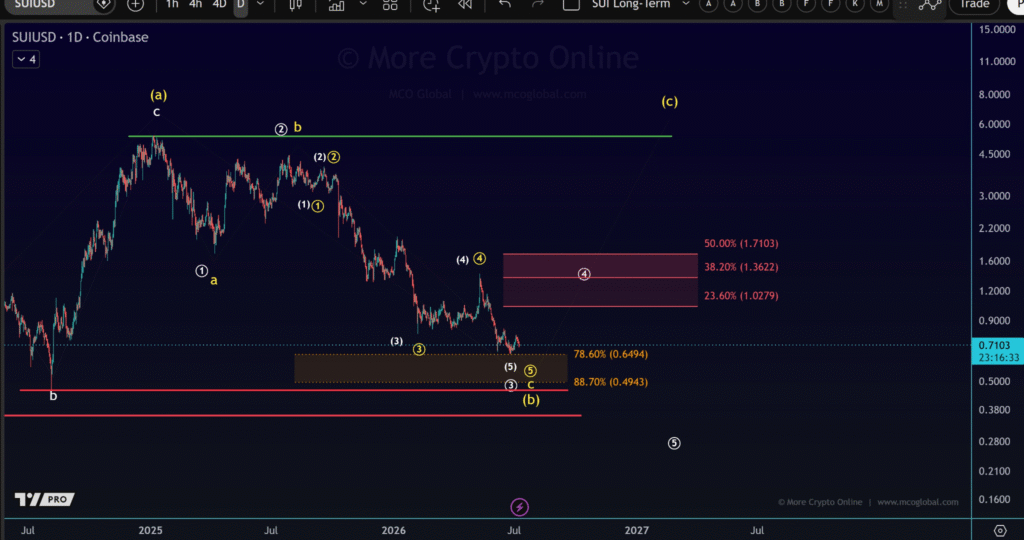Undo the last chart action

505,5
